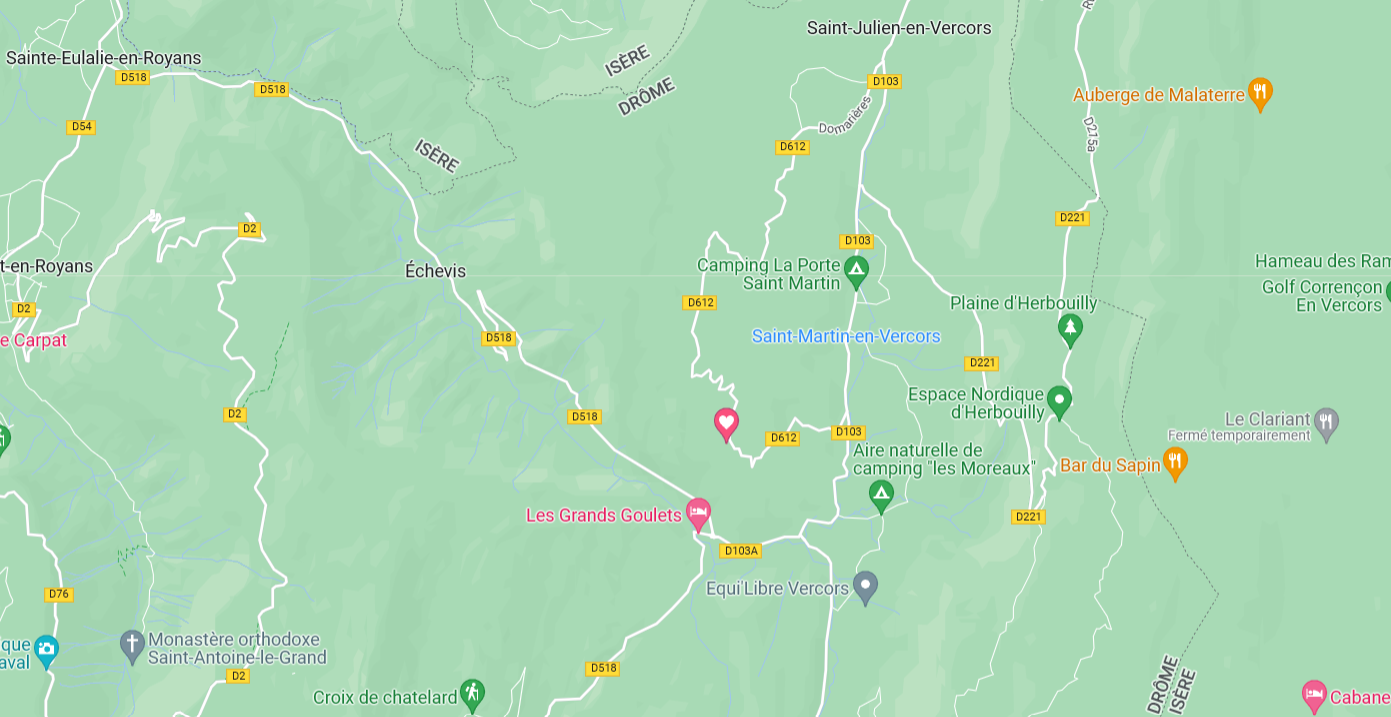Open Sainte-Eulalie-en-Royans place label
Image resolution: width=1391 pixels, height=717 pixels.
[x=103, y=58]
